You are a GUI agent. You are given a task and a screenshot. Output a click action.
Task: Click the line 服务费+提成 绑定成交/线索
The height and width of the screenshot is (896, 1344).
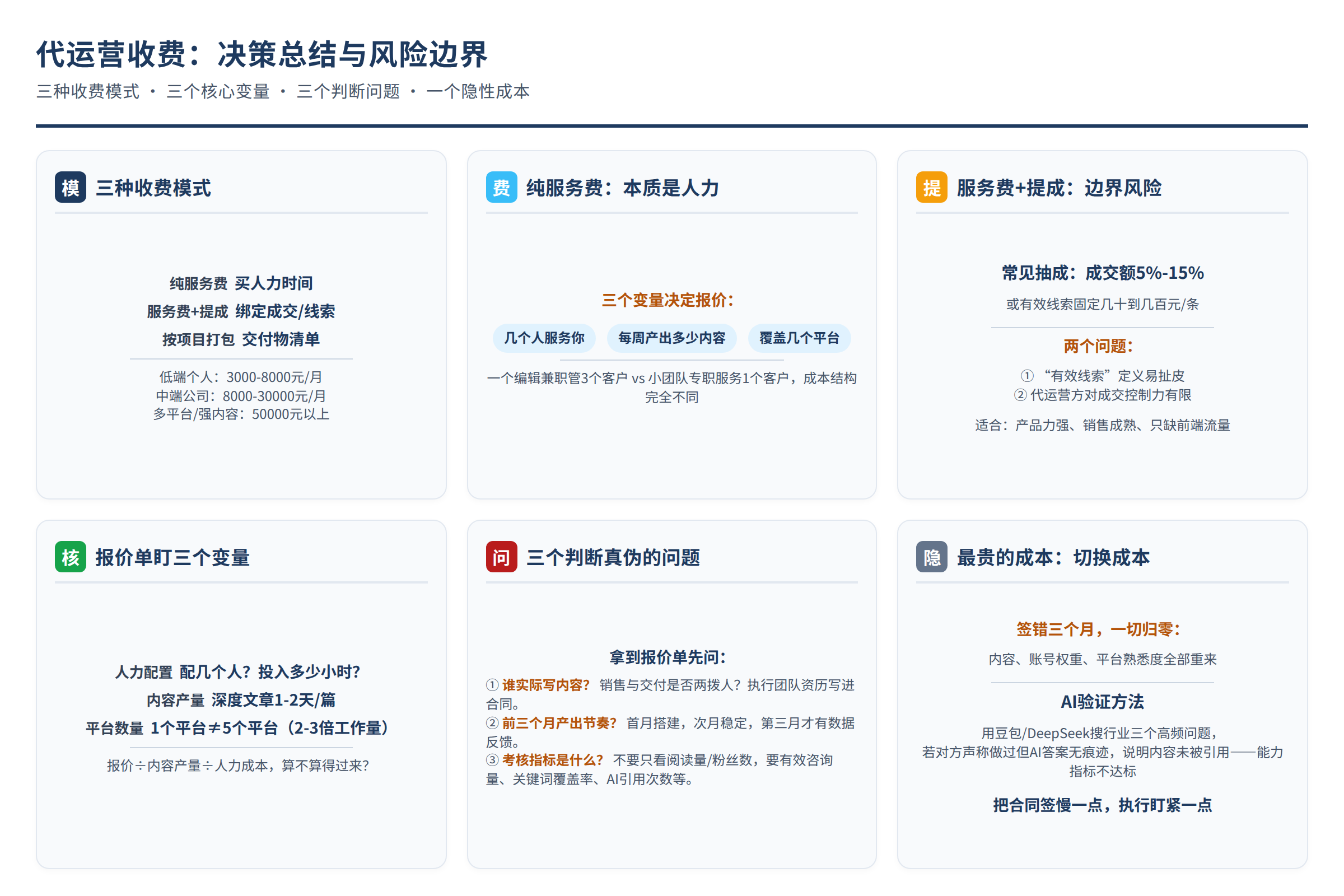pos(241,311)
